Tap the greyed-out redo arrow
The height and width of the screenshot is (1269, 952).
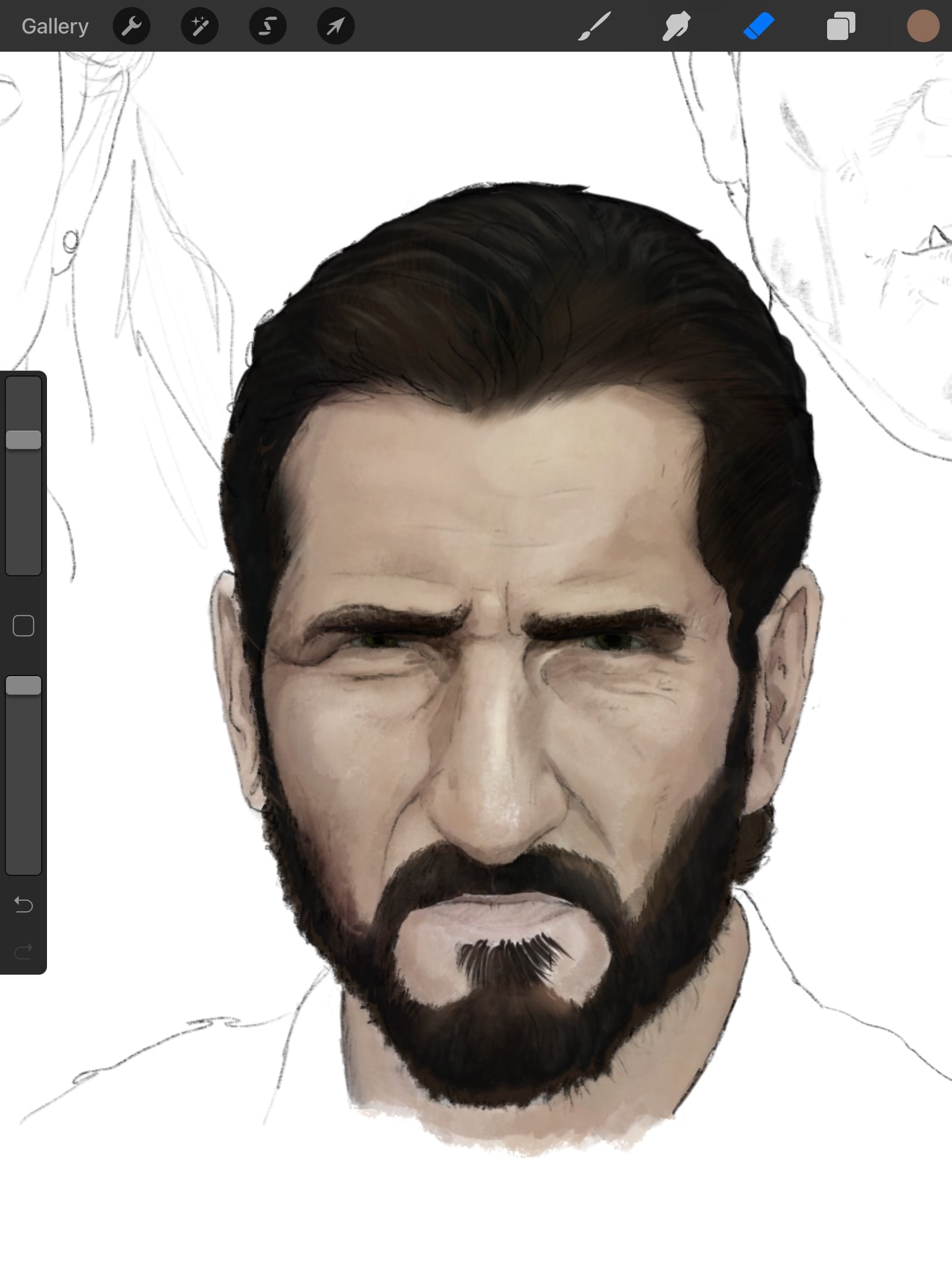(23, 951)
